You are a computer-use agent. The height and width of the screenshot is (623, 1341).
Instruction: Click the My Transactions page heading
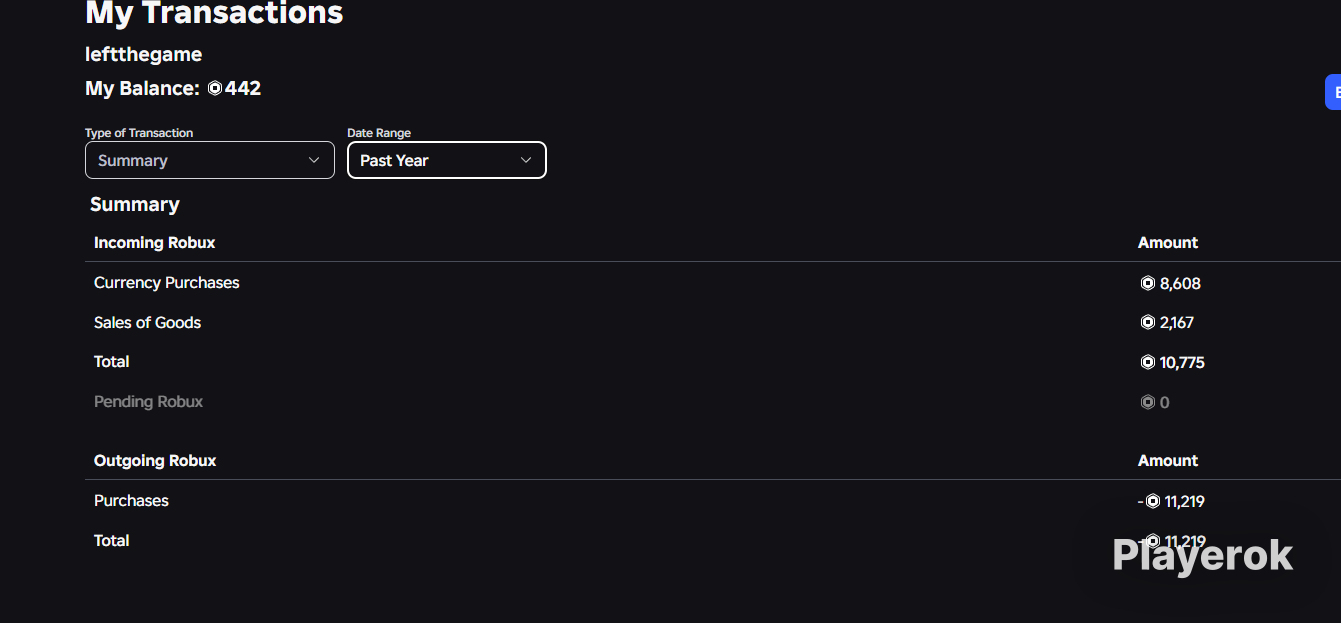[214, 13]
